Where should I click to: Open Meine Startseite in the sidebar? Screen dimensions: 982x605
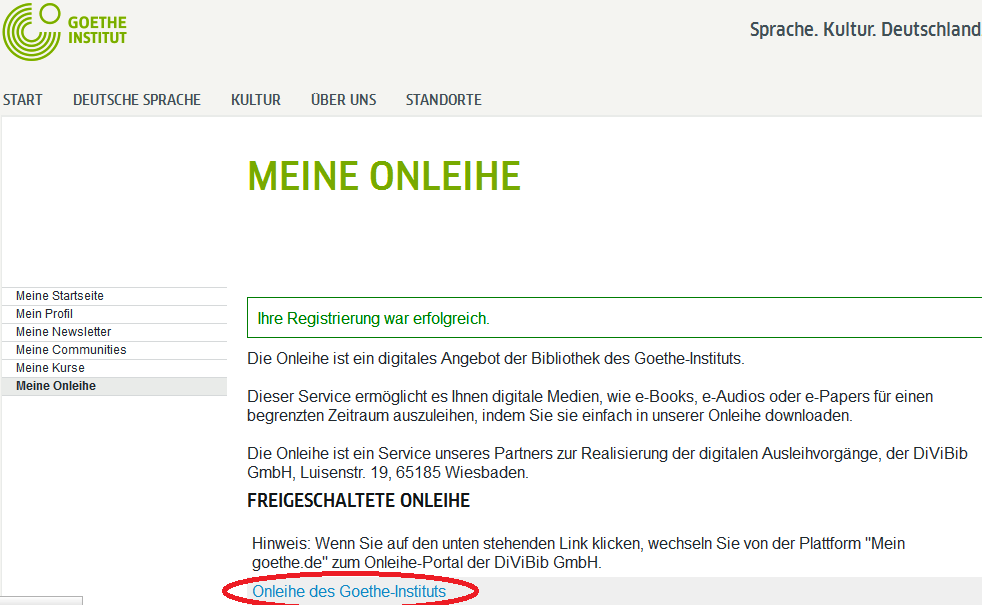[x=115, y=296]
